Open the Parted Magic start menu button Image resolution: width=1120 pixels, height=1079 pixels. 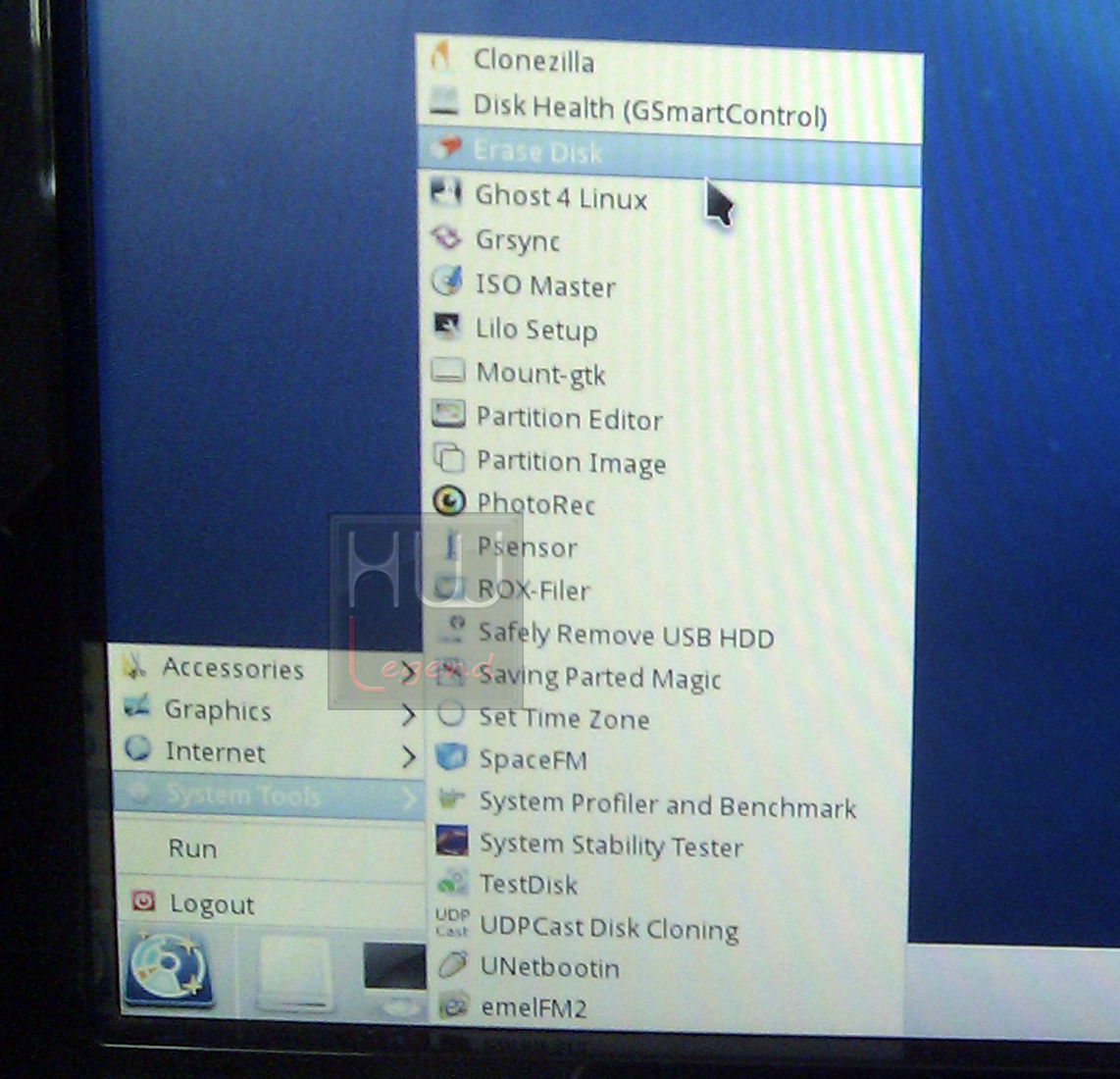point(170,971)
